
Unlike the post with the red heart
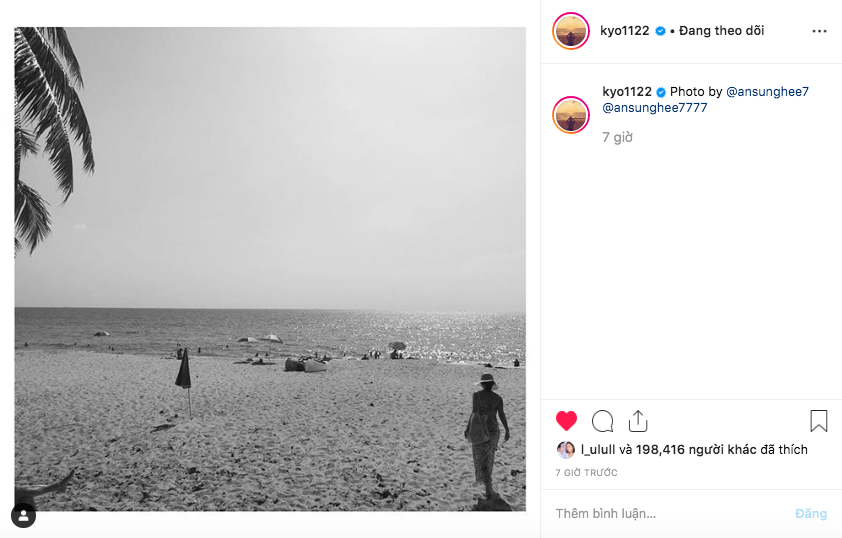[x=567, y=421]
